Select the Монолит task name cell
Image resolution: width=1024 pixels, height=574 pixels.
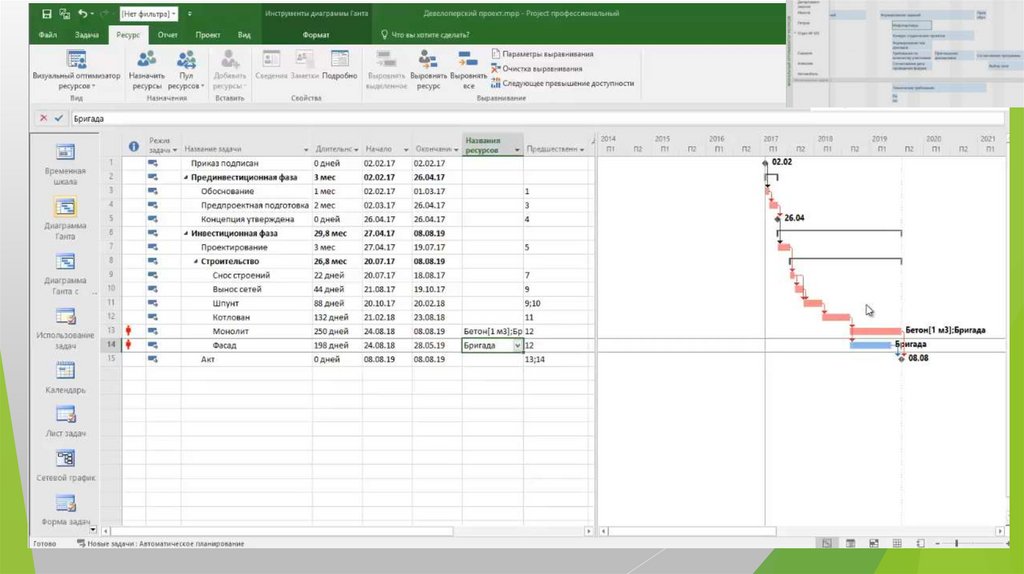pyautogui.click(x=246, y=331)
